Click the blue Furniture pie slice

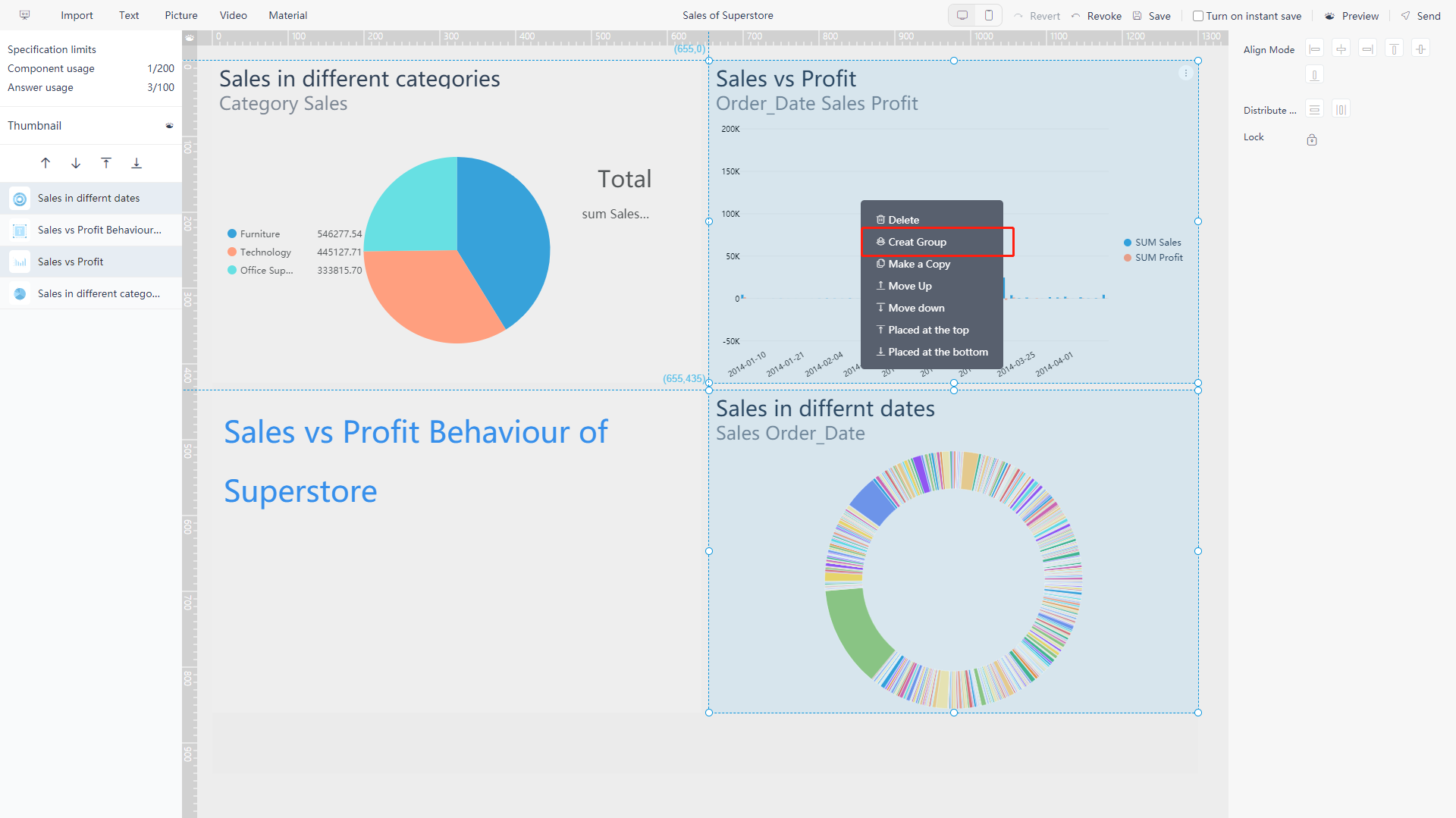click(x=507, y=235)
